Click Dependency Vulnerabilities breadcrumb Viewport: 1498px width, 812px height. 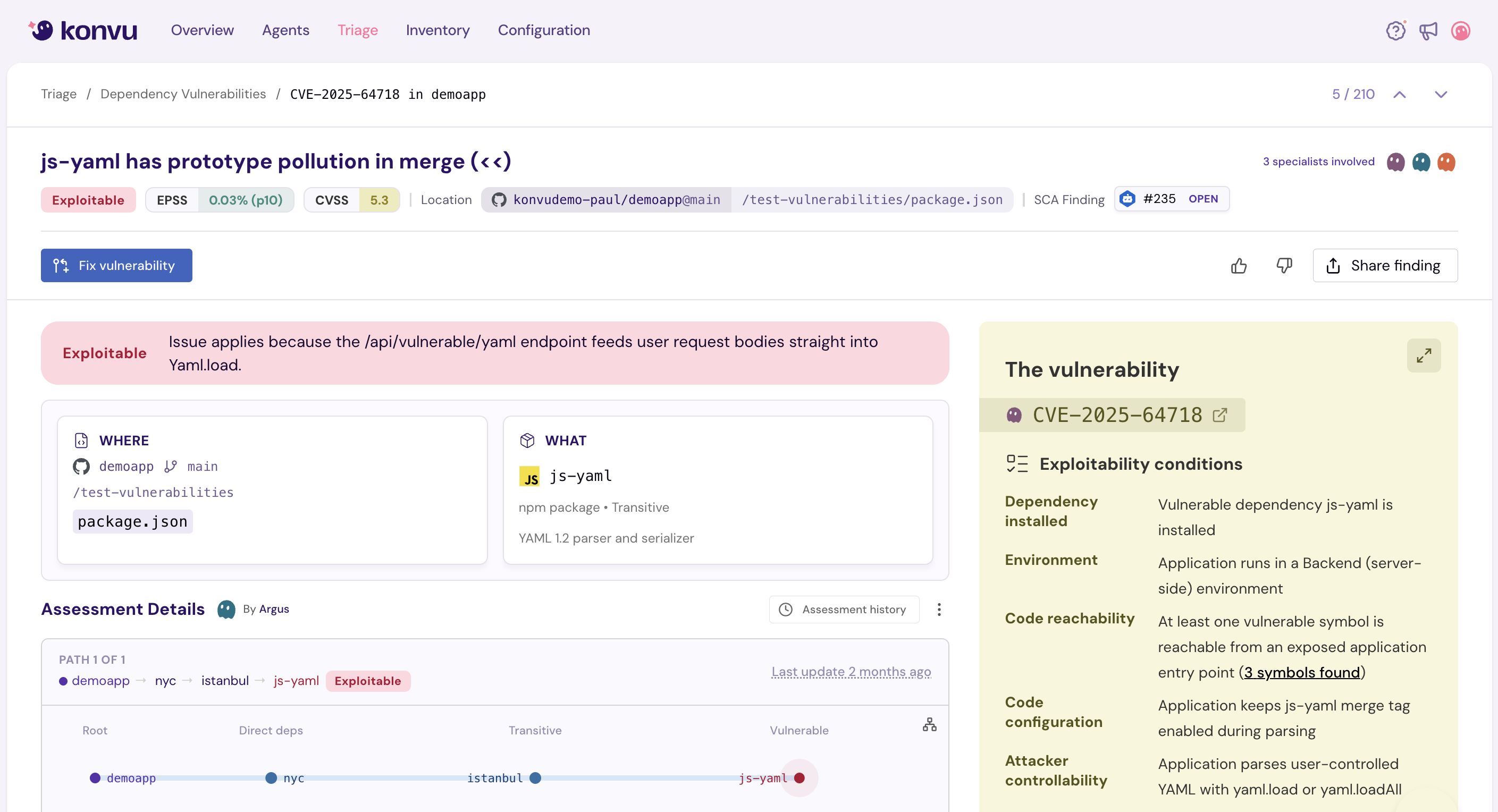coord(183,94)
